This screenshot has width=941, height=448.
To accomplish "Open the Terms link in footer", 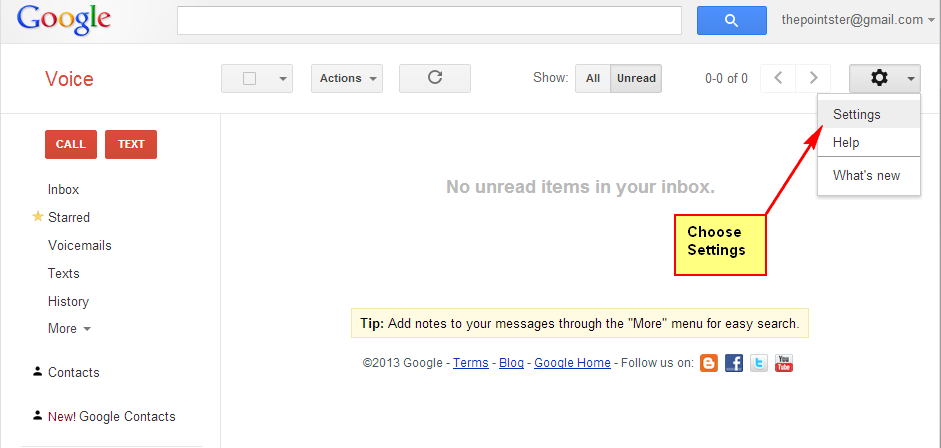I will pyautogui.click(x=470, y=363).
